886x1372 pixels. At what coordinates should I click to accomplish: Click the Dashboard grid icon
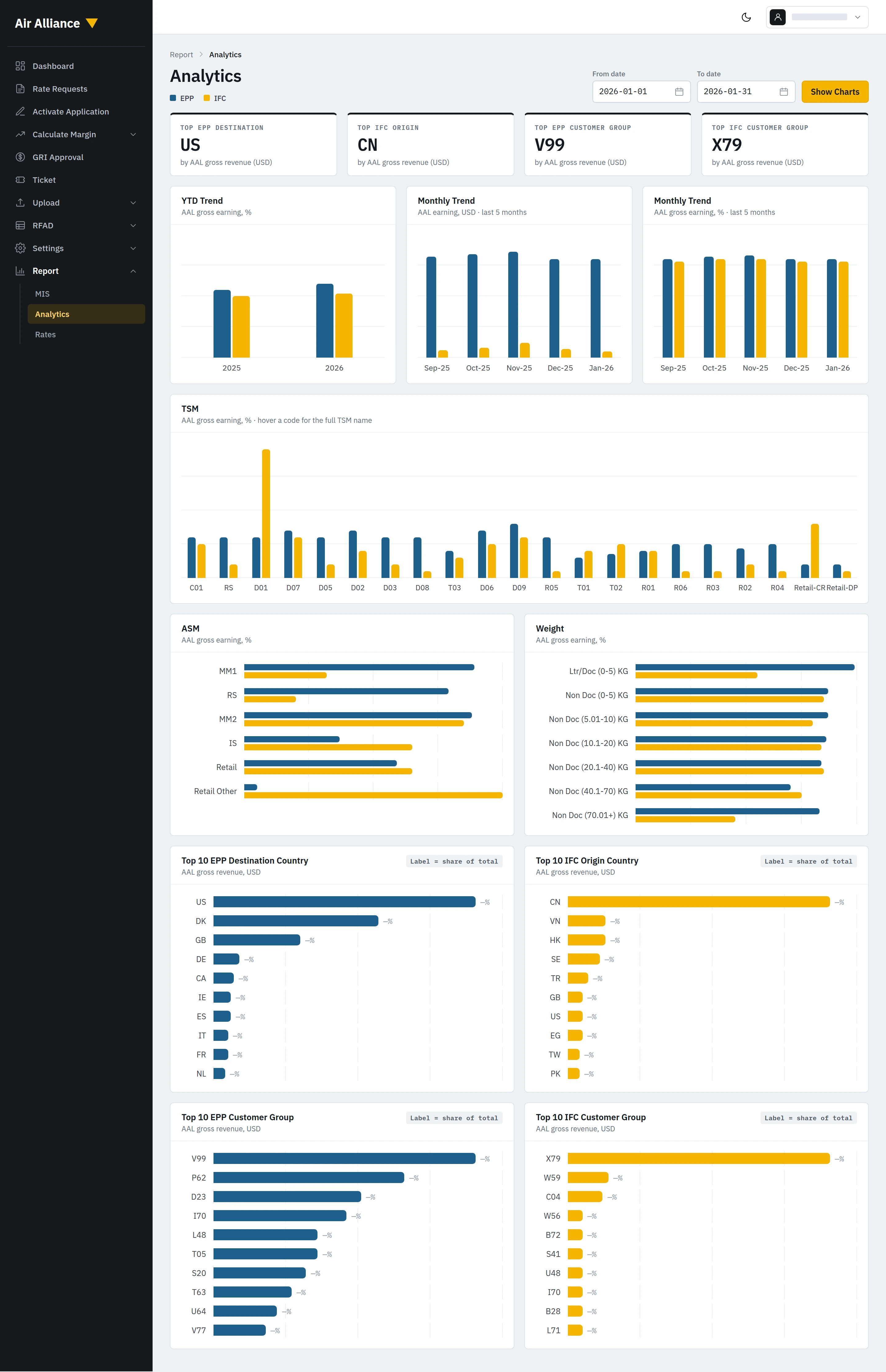[20, 66]
